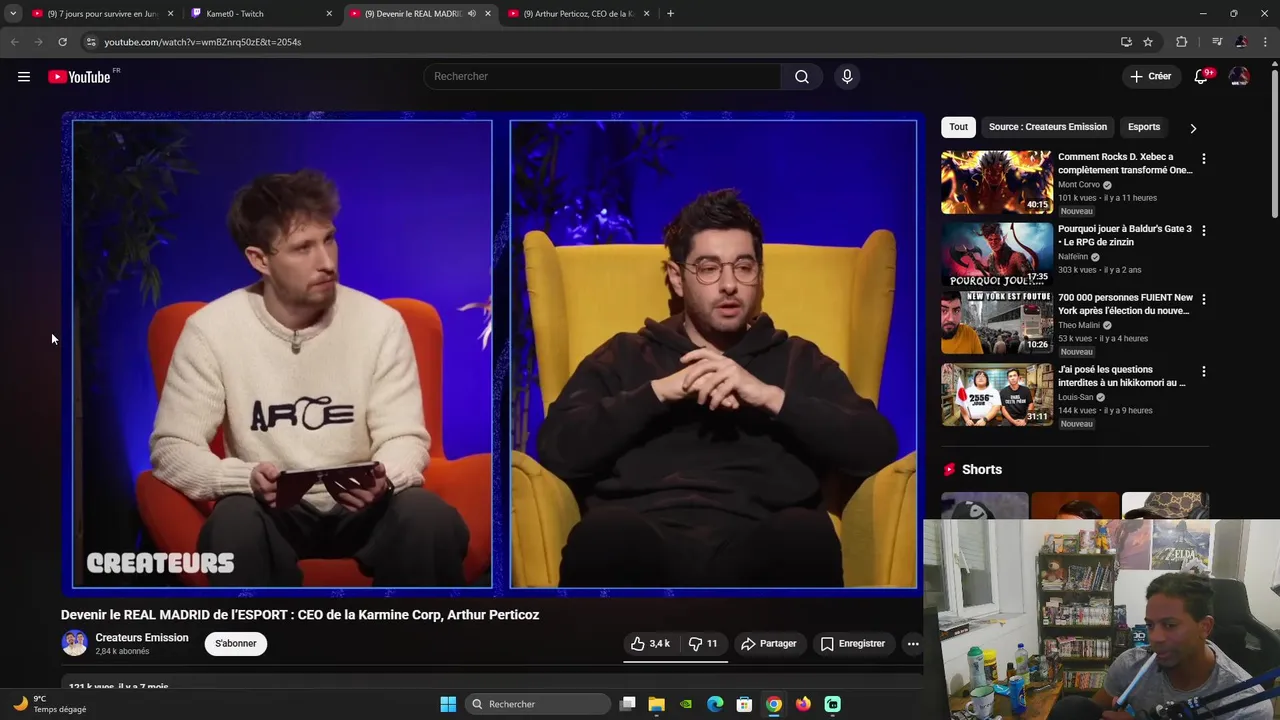Open the hikikomori video thumbnail
This screenshot has width=1280, height=720.
pyautogui.click(x=996, y=395)
